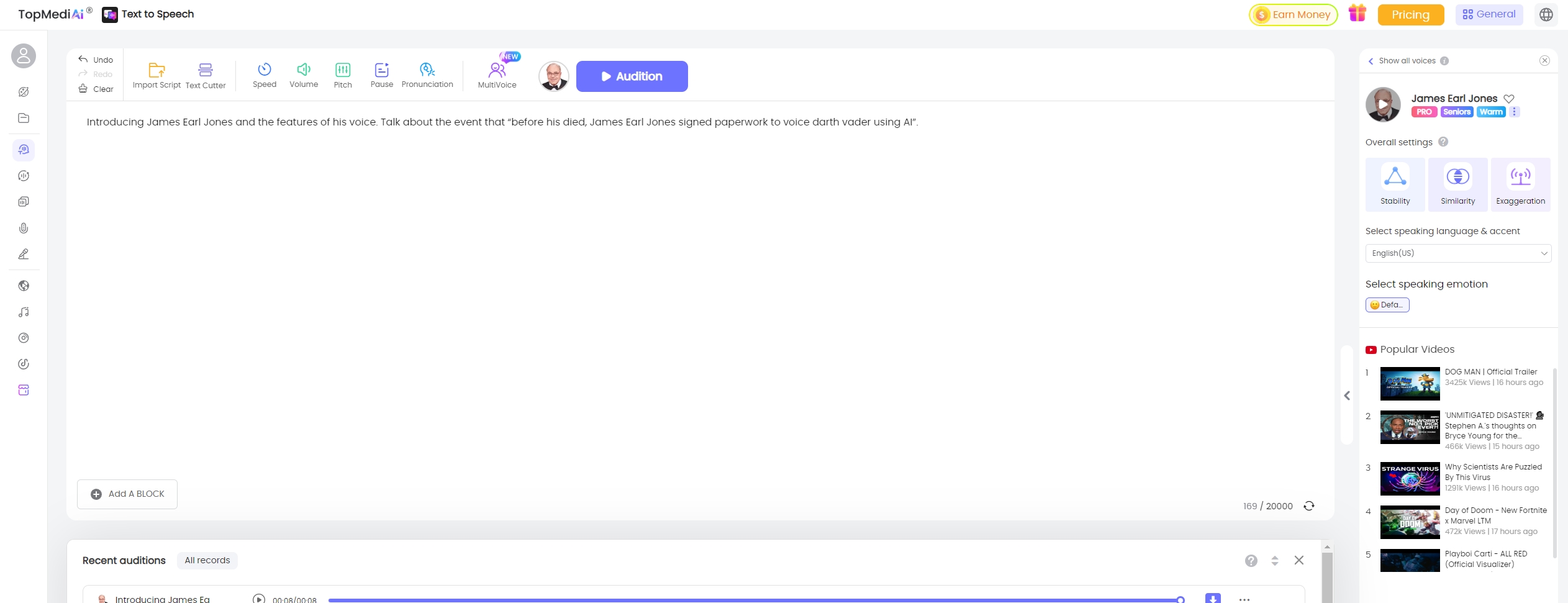Close the Recent auditions panel

point(1299,560)
